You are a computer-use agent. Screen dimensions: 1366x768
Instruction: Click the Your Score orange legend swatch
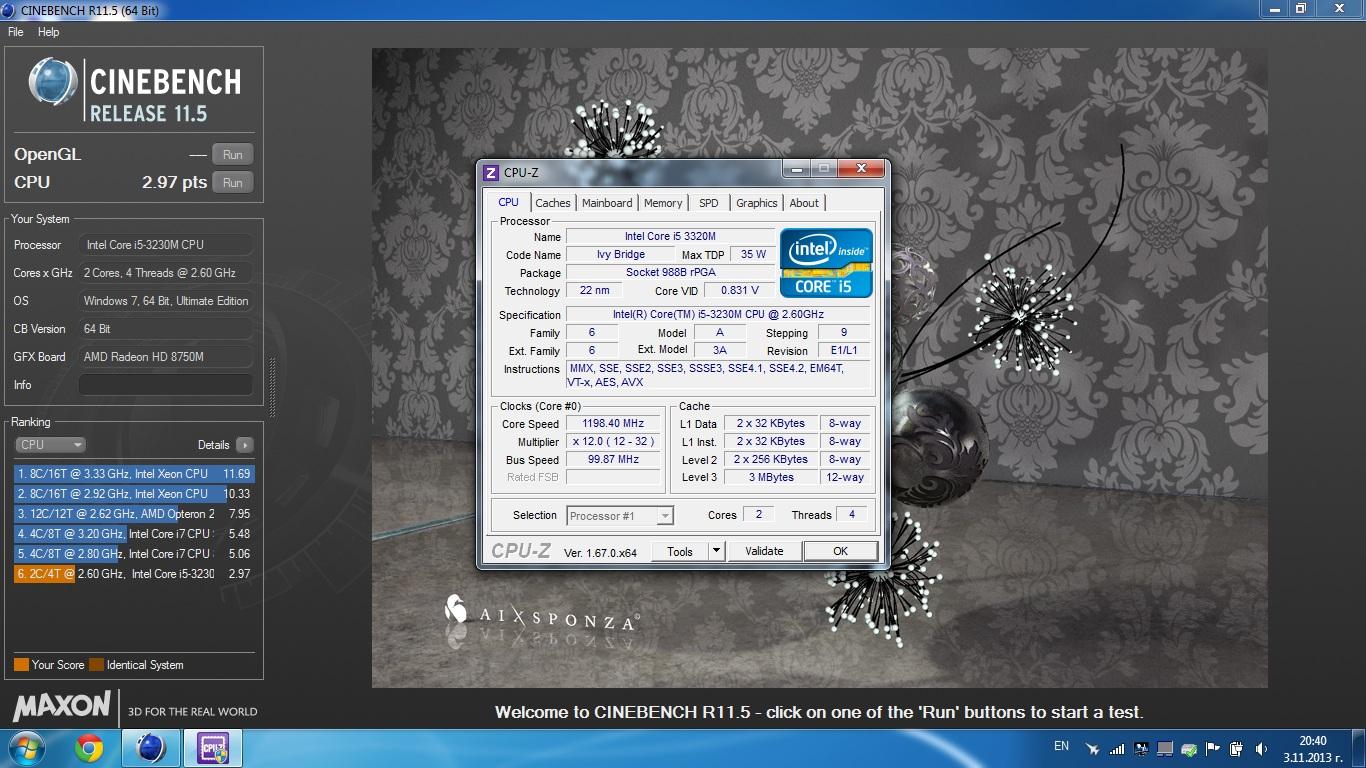[21, 665]
